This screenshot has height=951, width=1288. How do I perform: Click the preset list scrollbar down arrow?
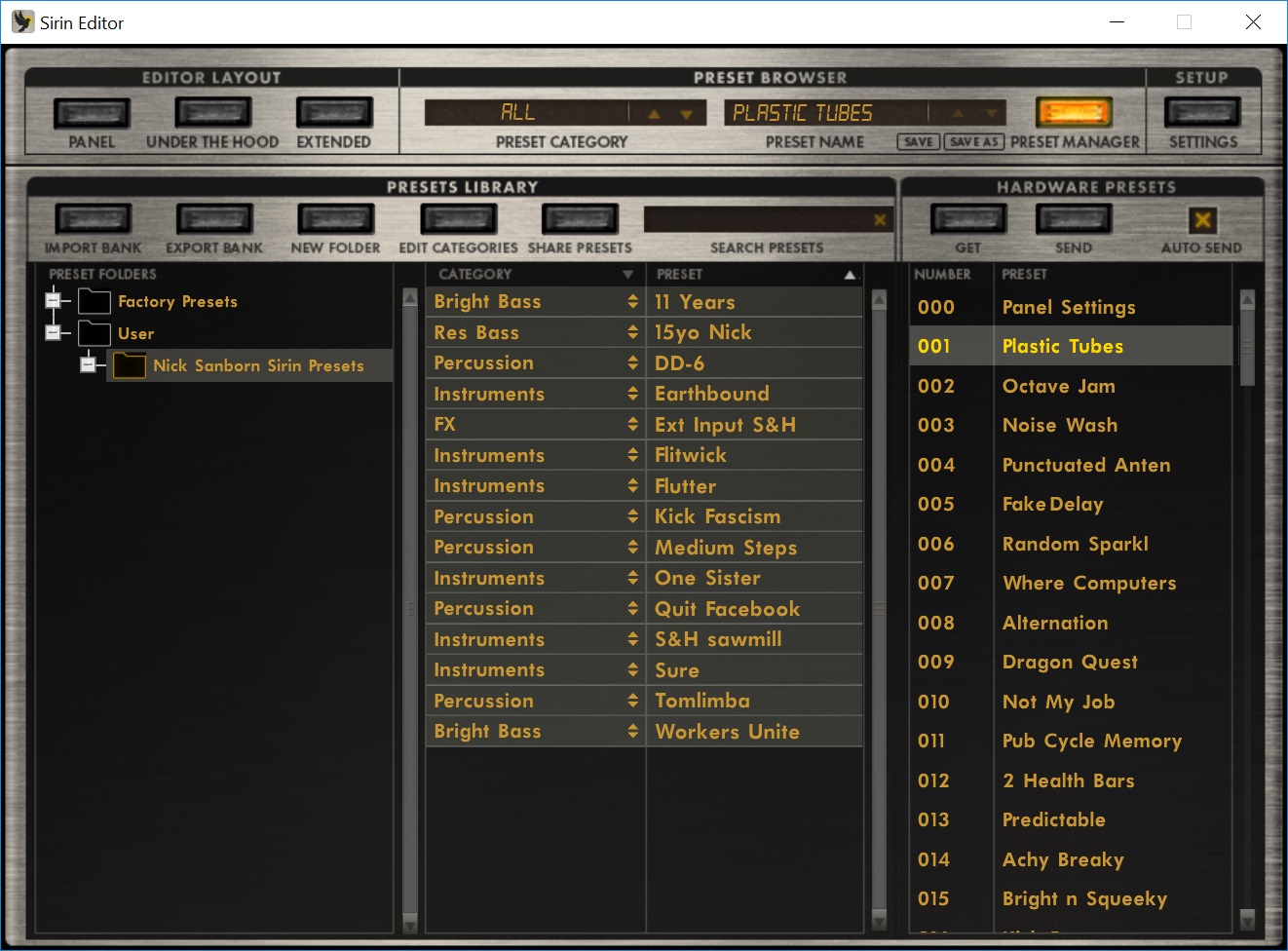point(879,921)
